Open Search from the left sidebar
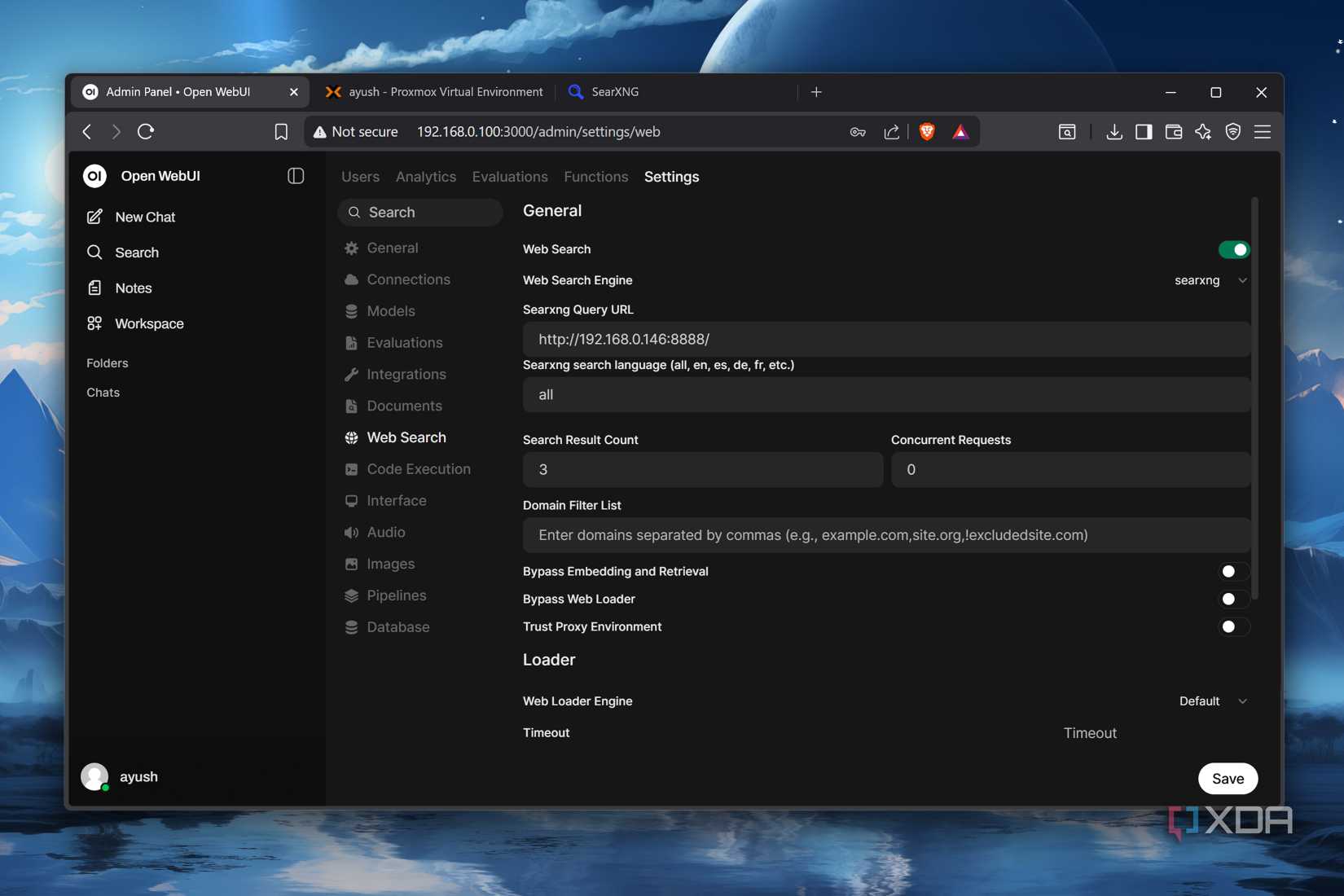 [137, 253]
